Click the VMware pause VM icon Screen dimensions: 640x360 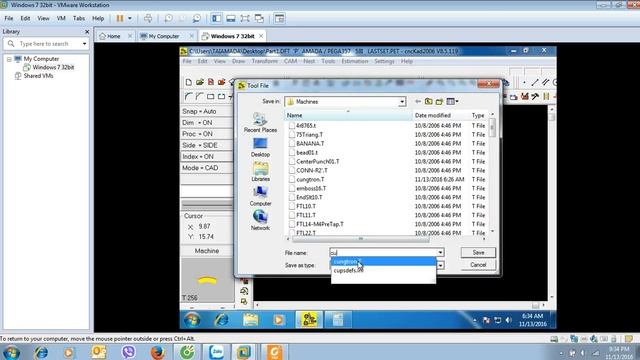tap(120, 18)
